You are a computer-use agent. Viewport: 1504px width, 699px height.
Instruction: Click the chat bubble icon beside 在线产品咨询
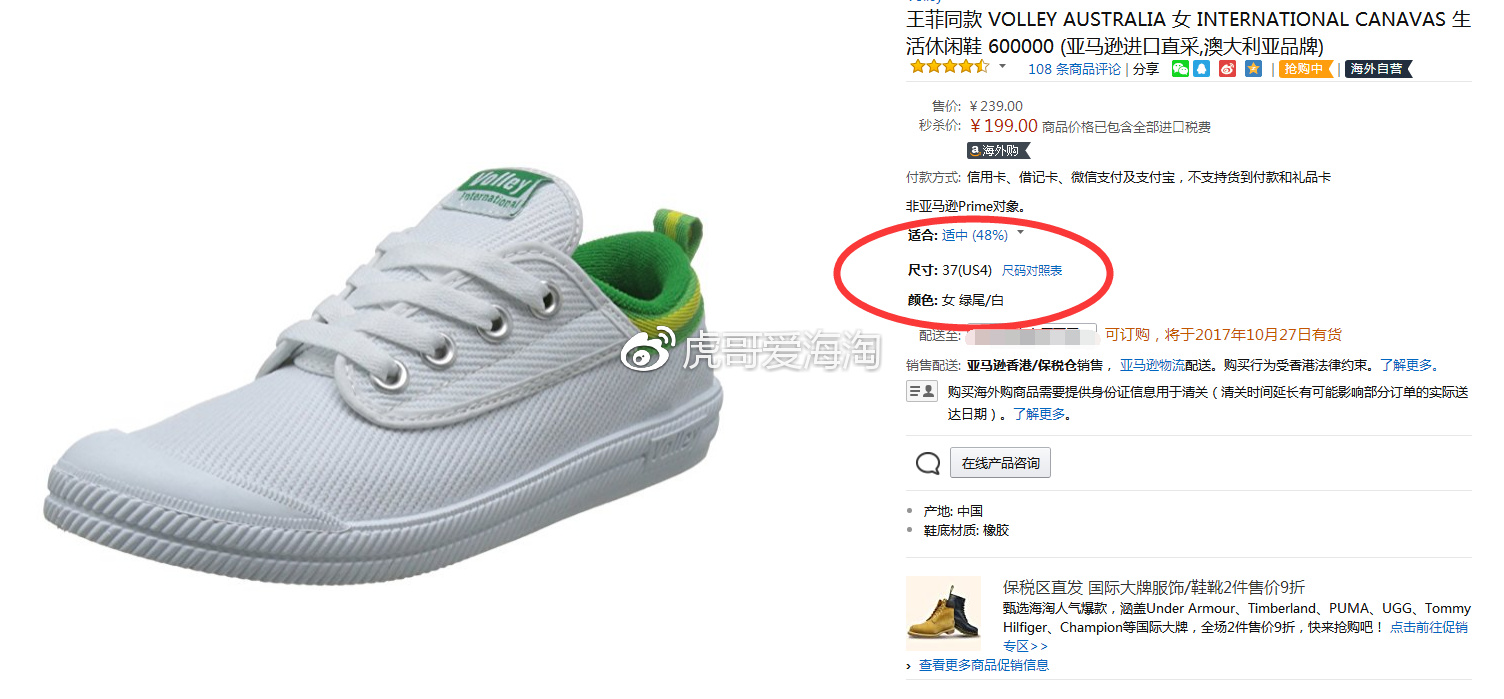928,463
